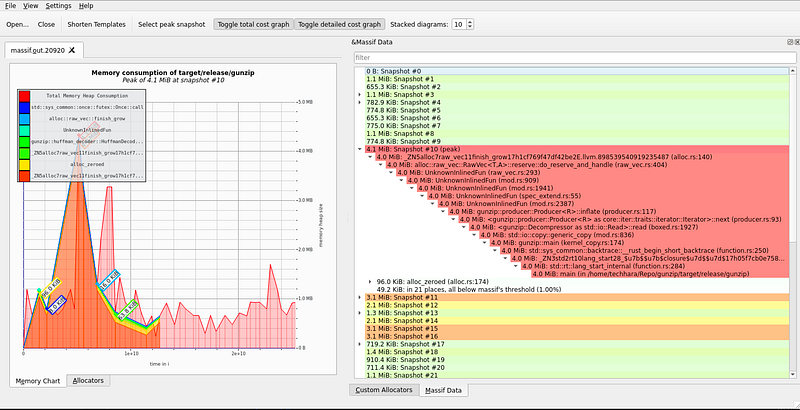Screen dimensions: 800x410
Task: Expand the Snapshot #17 tree node
Action: pos(360,345)
